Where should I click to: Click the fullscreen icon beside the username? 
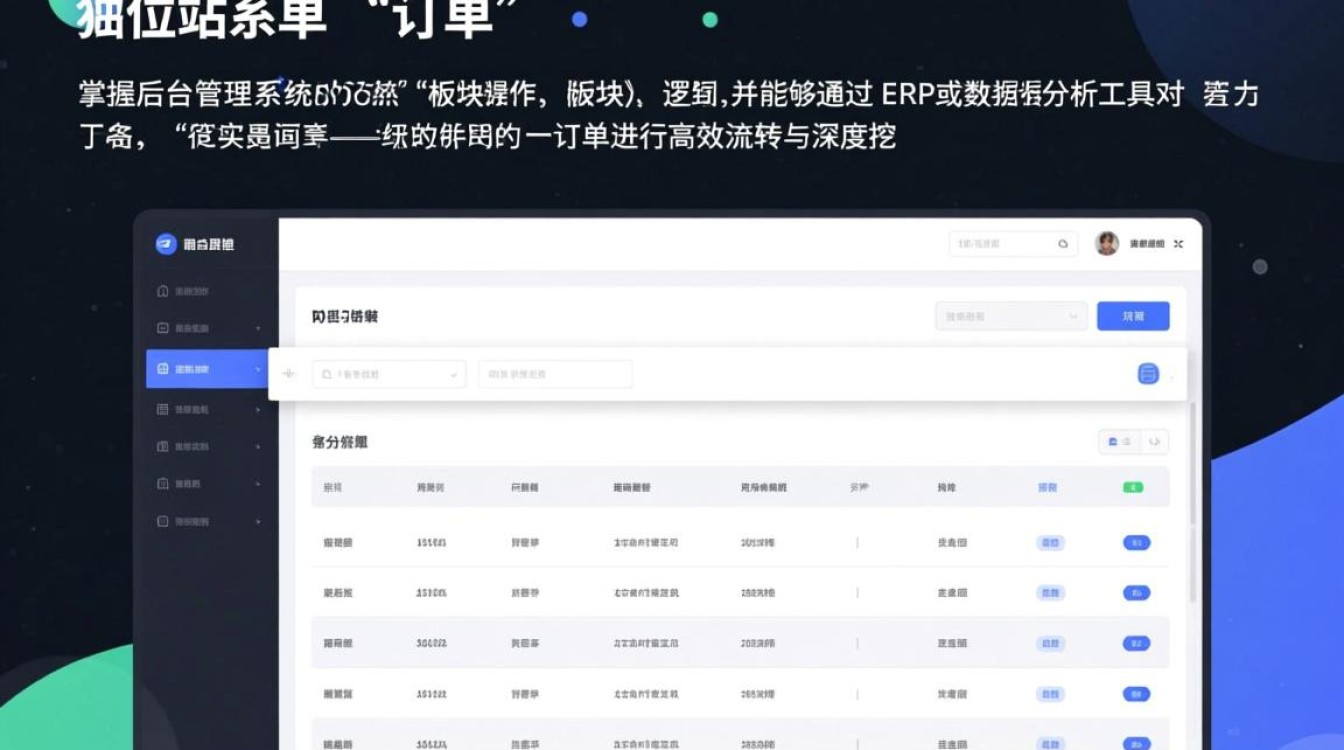[1179, 243]
